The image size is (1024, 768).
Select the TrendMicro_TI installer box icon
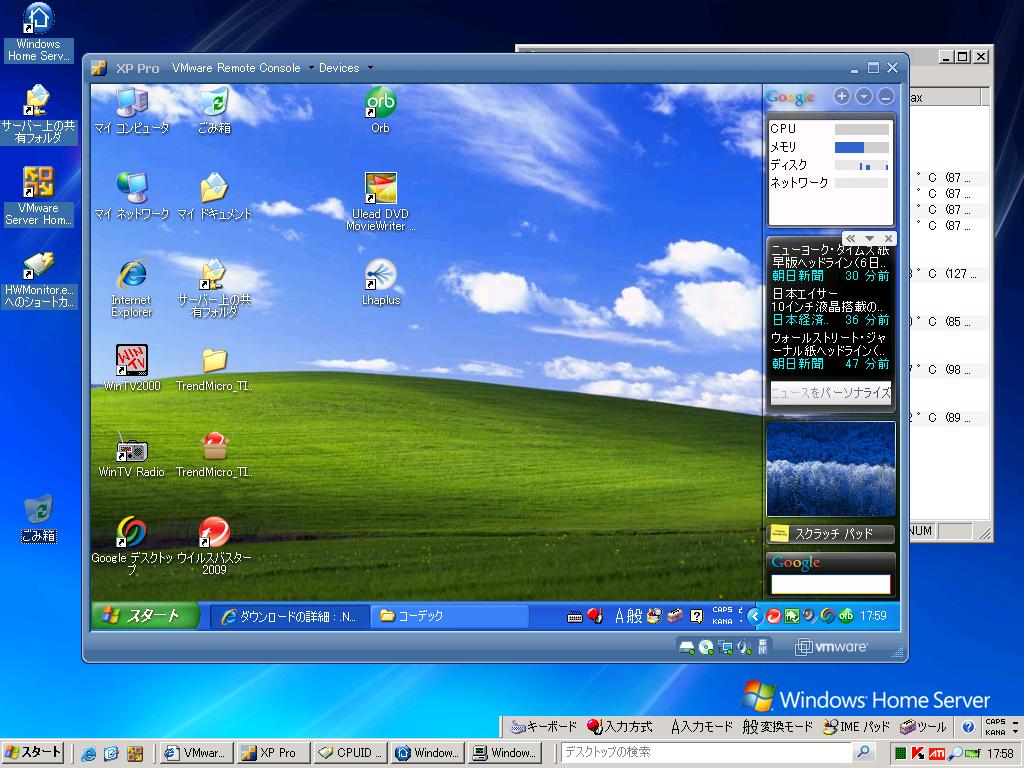point(214,454)
